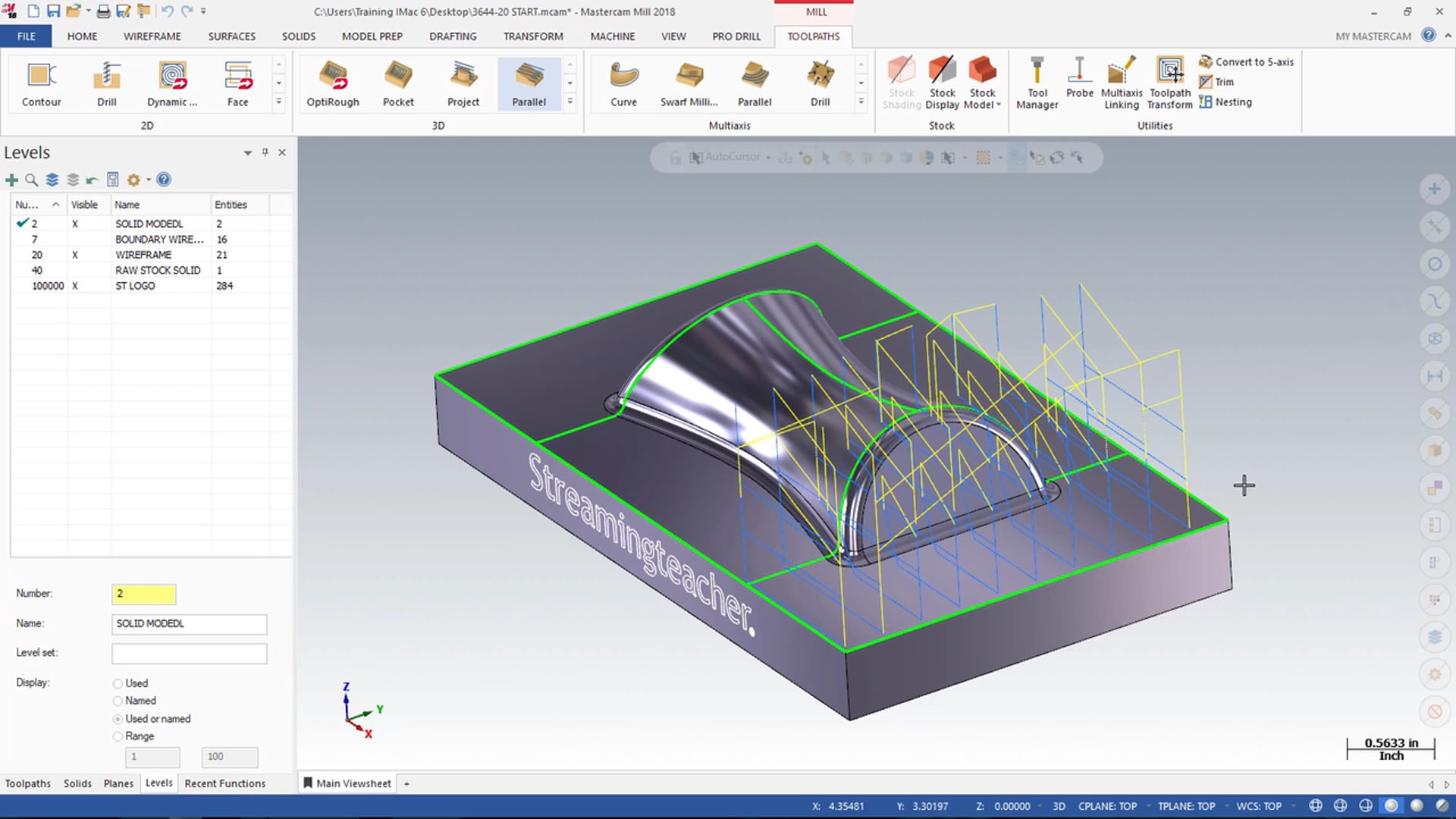Toggle visibility of SOLID MODEDL level

click(x=75, y=224)
